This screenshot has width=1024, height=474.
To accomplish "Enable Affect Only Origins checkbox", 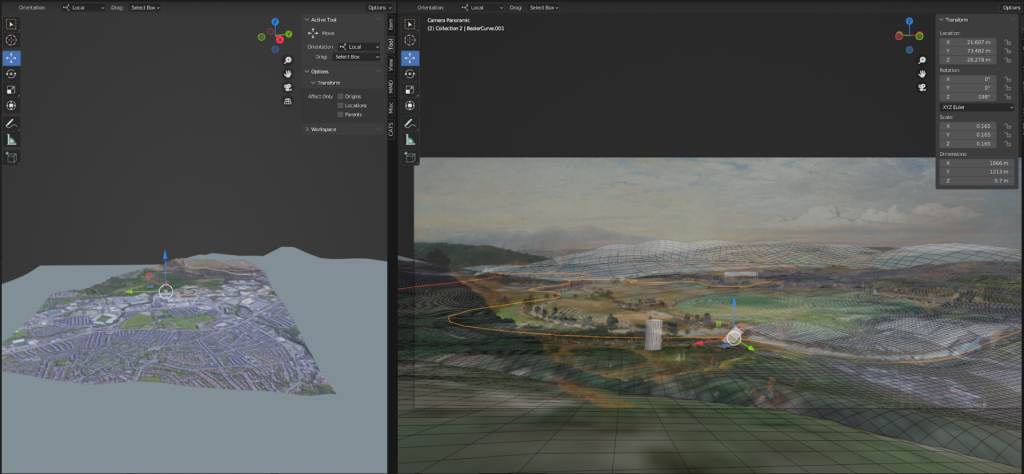I will [x=340, y=96].
